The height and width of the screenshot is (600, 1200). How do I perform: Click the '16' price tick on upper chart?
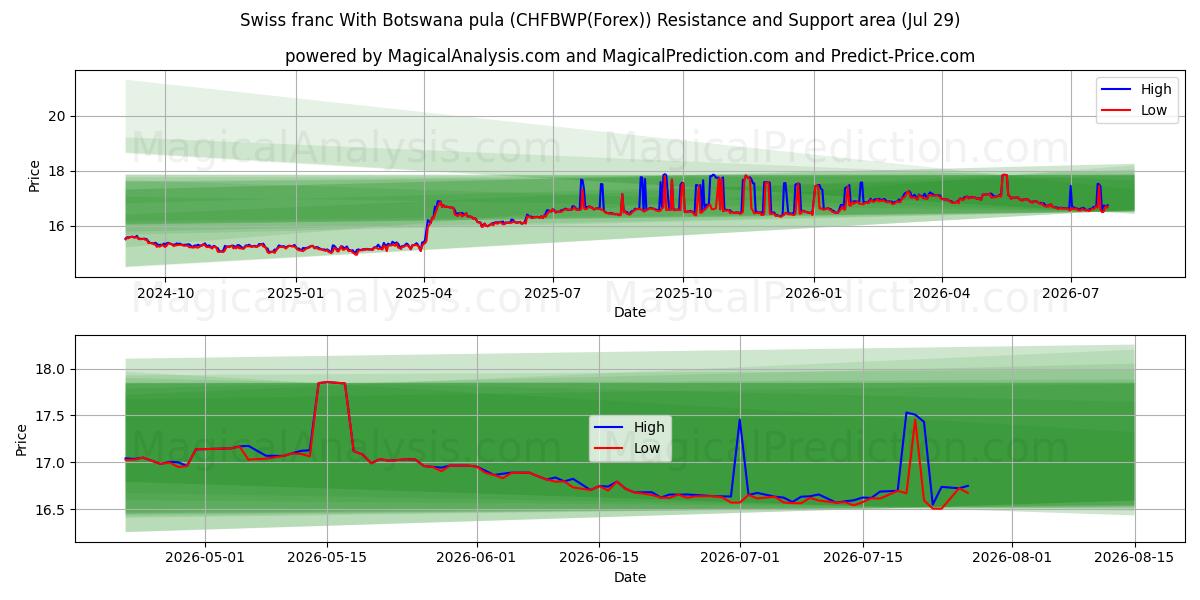pyautogui.click(x=58, y=226)
